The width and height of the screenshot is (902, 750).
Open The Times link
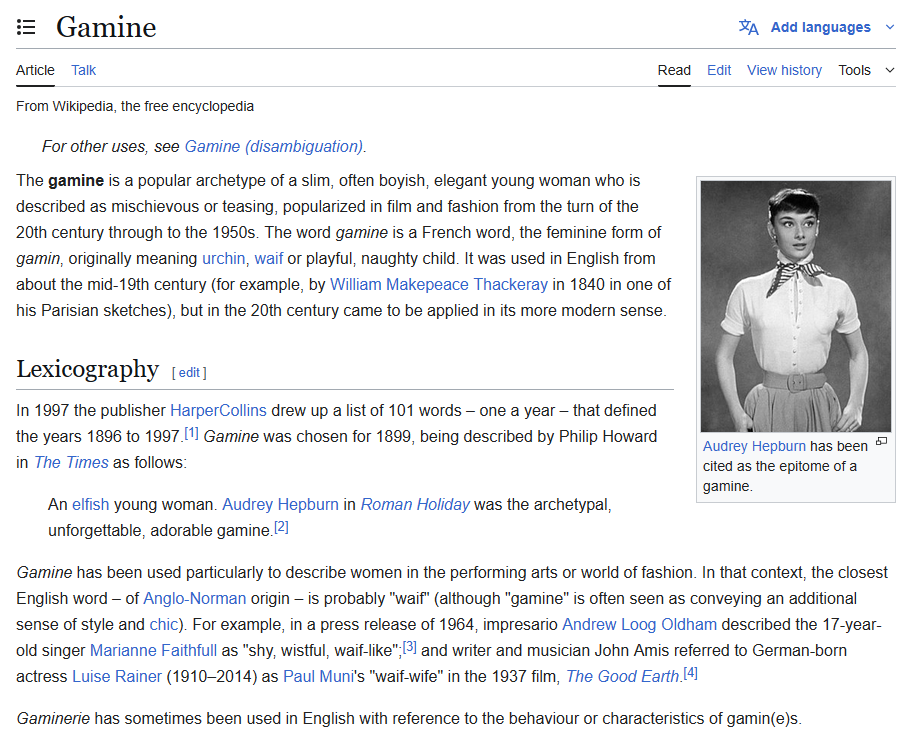tap(71, 462)
